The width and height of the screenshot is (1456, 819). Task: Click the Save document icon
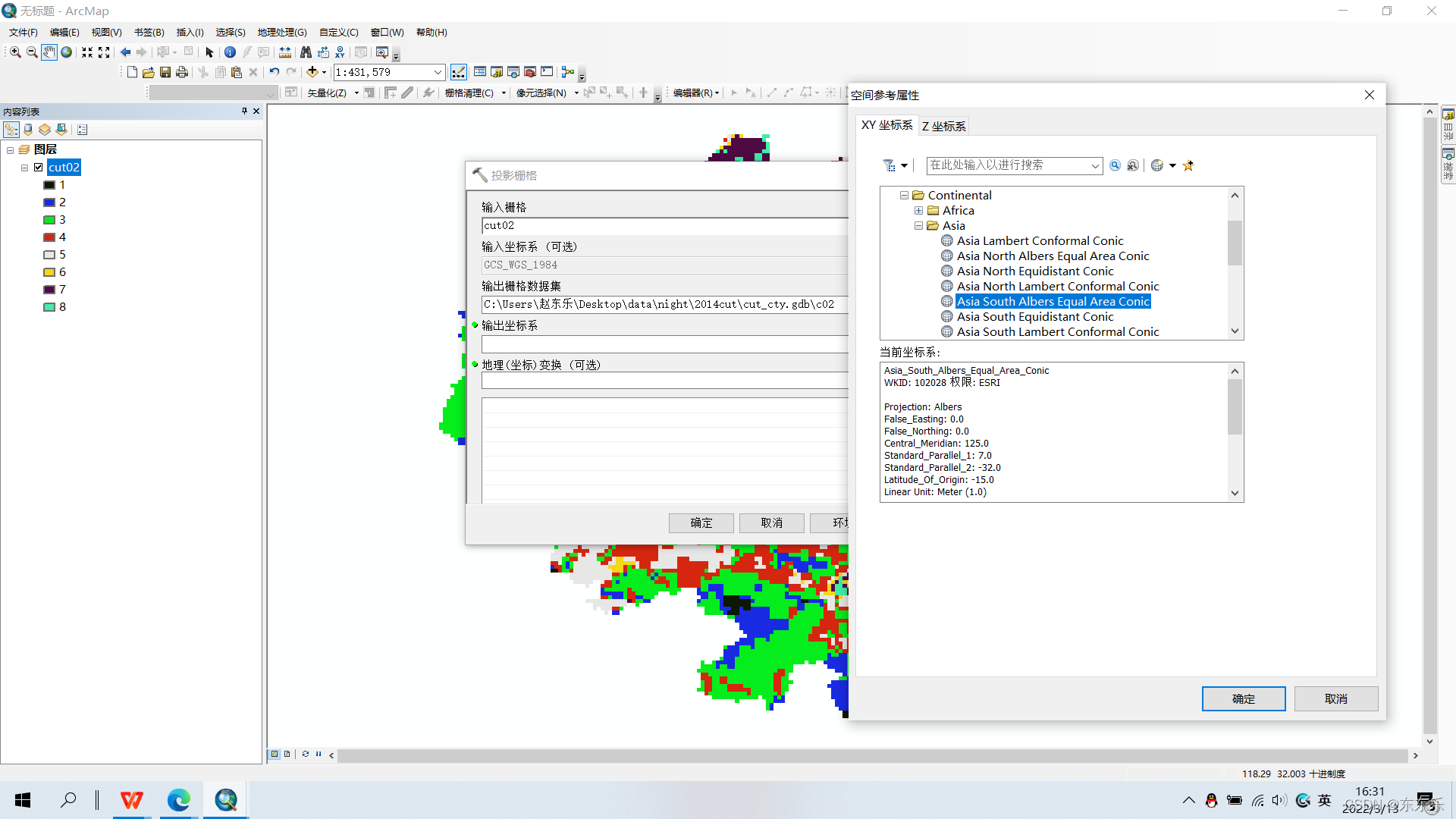coord(165,72)
